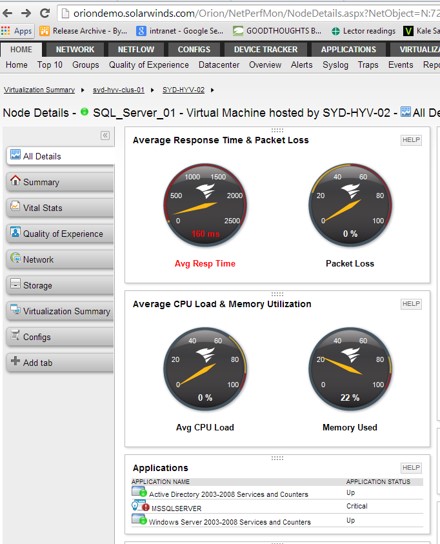The image size is (440, 544).
Task: Open the MSSQLSERVER application link
Action: 176,508
